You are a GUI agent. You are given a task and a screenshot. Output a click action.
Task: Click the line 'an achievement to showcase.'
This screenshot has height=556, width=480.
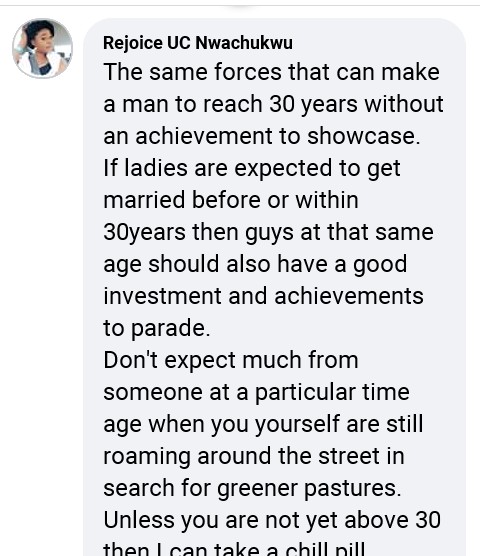pos(262,136)
